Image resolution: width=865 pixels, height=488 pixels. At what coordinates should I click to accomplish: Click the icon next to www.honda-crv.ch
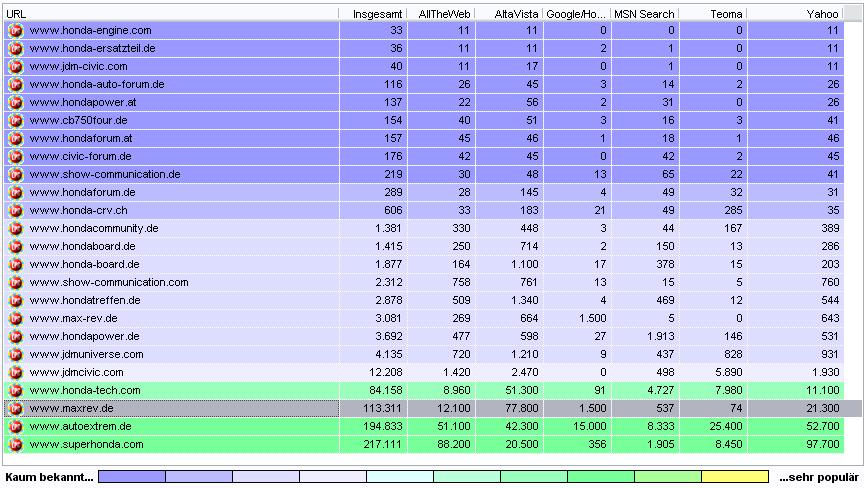coord(15,211)
